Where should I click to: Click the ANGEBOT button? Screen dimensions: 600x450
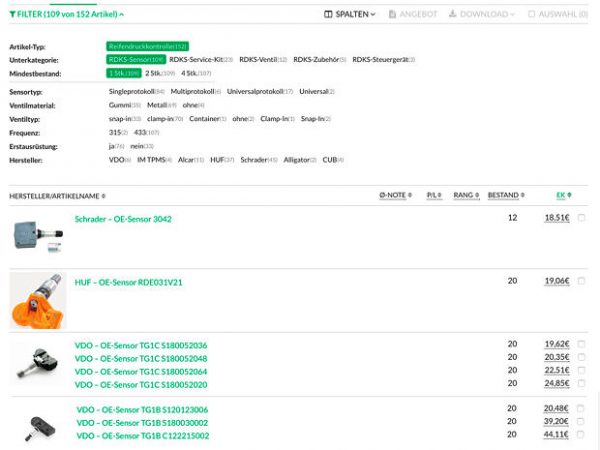412,14
